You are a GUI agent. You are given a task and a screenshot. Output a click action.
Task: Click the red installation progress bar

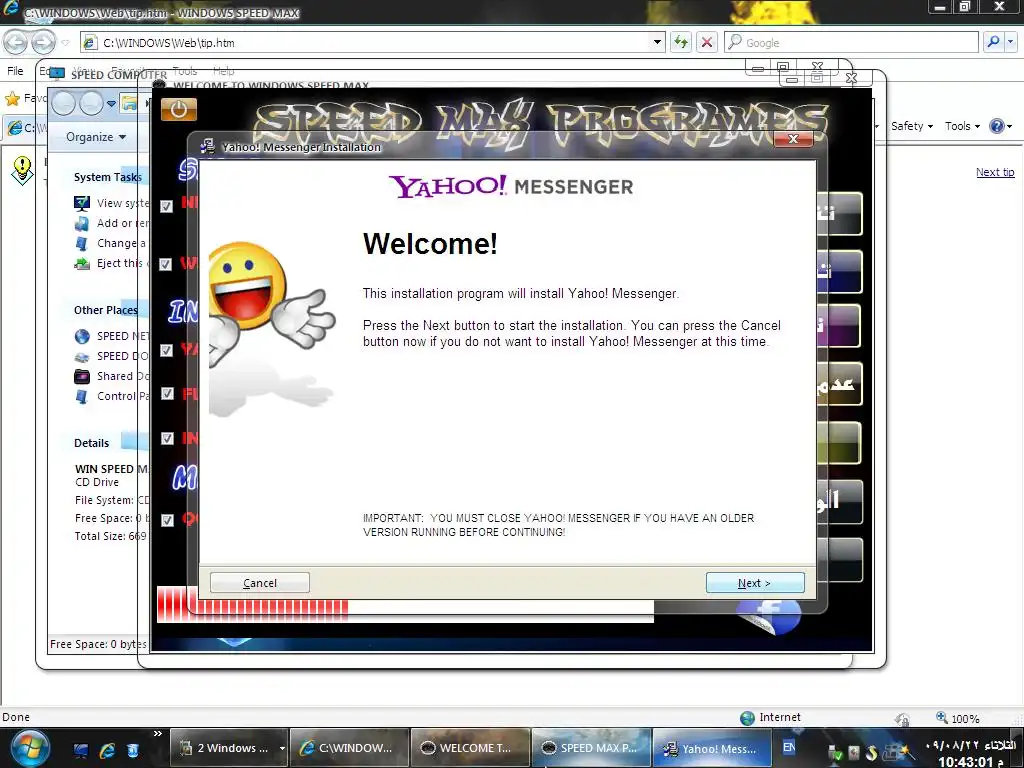coord(405,605)
